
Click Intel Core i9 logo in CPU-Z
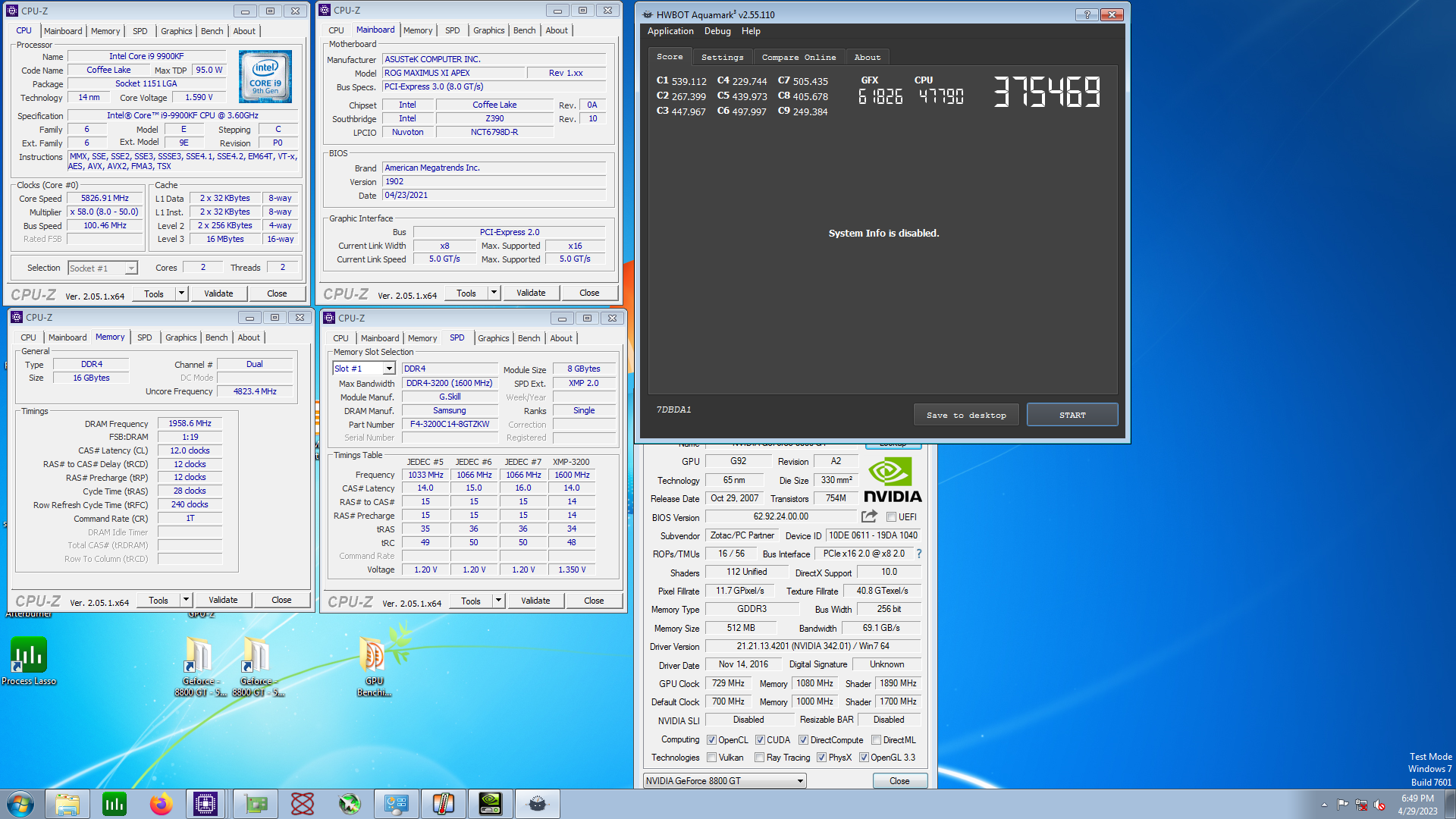point(265,77)
